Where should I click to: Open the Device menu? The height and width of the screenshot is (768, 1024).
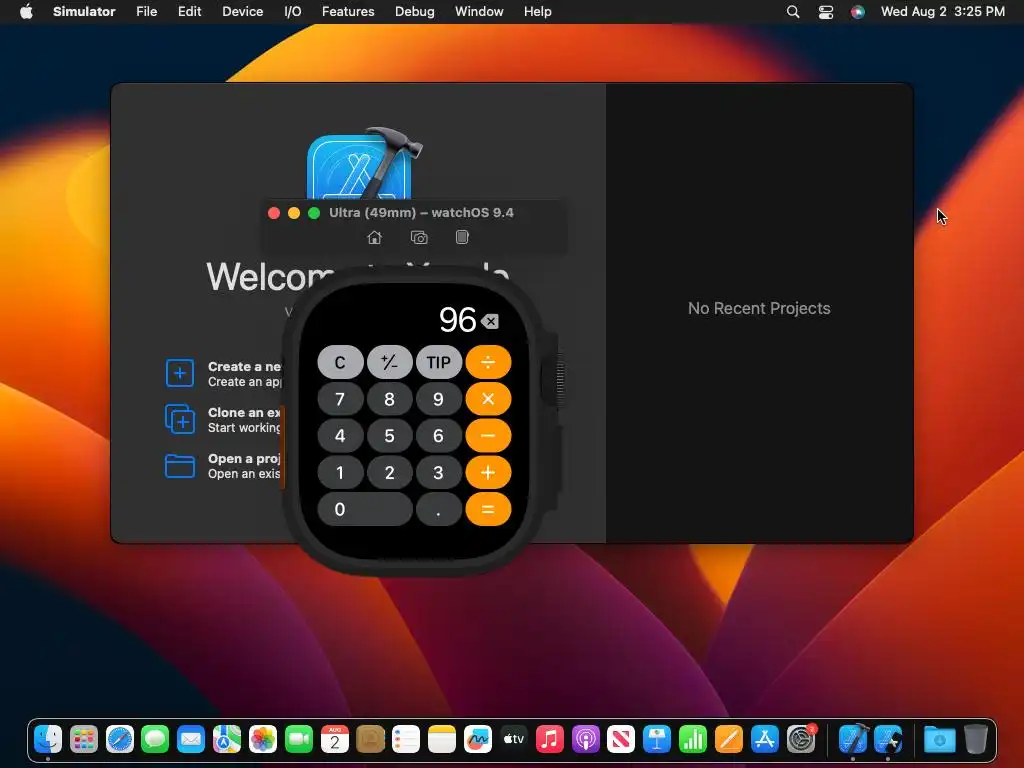242,12
